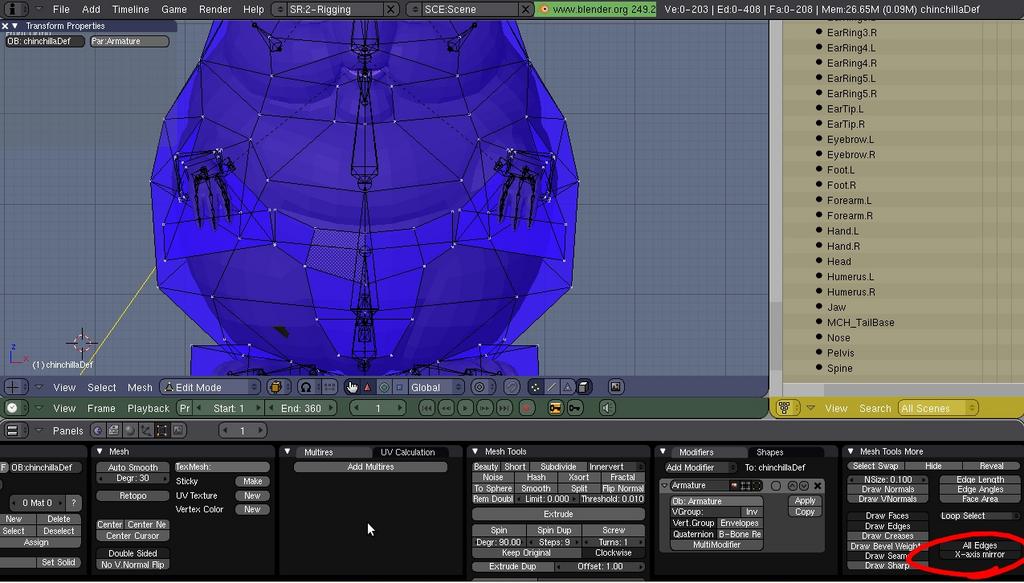Click the yellow insert keyframe icon
Viewport: 1024px width, 583px height.
click(555, 408)
